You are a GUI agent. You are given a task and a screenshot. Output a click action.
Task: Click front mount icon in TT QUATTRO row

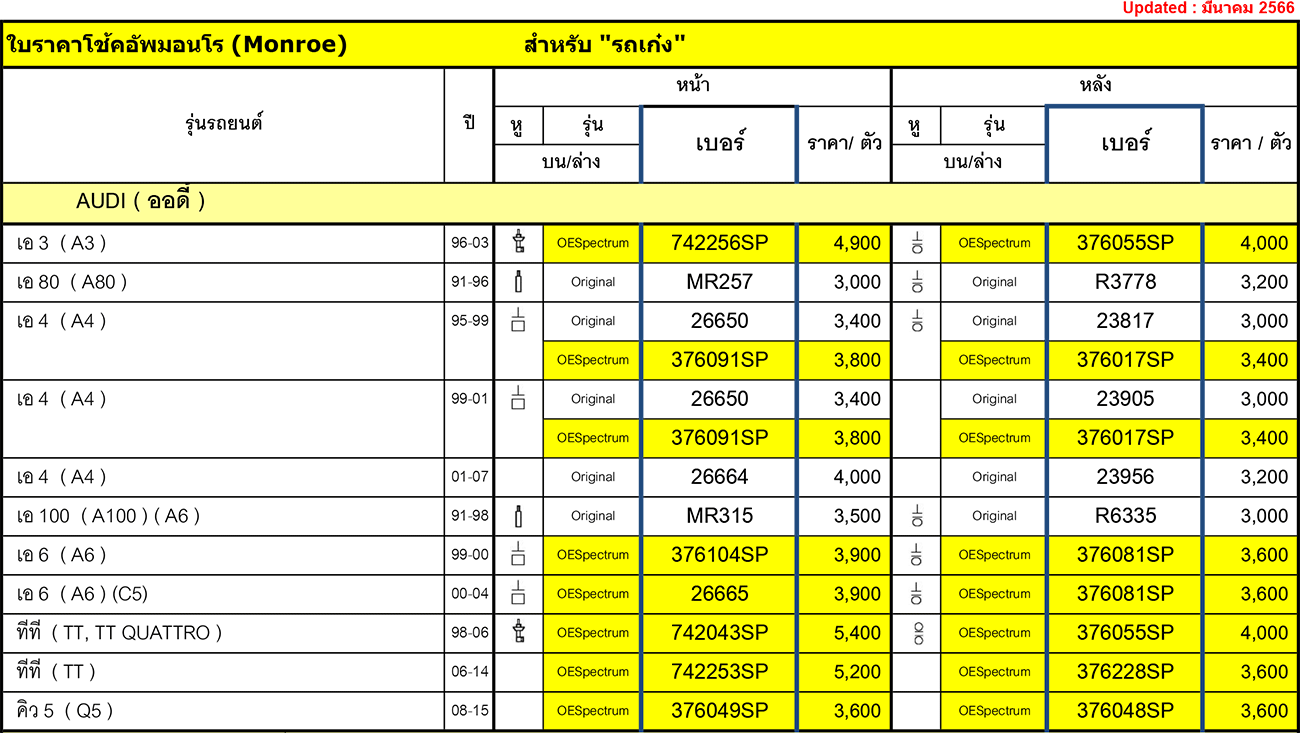518,633
